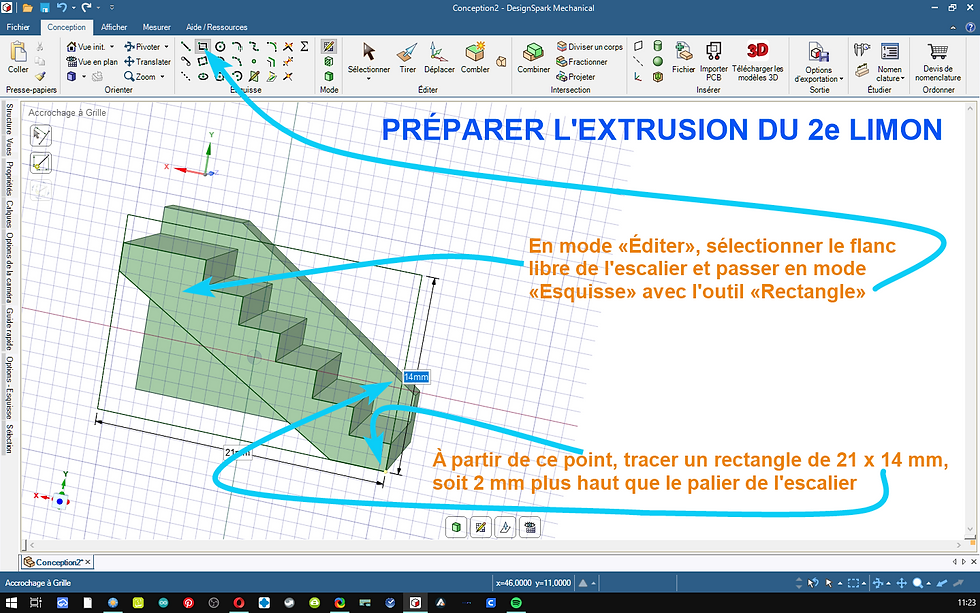
Task: Click Importer PCB
Action: pos(714,61)
